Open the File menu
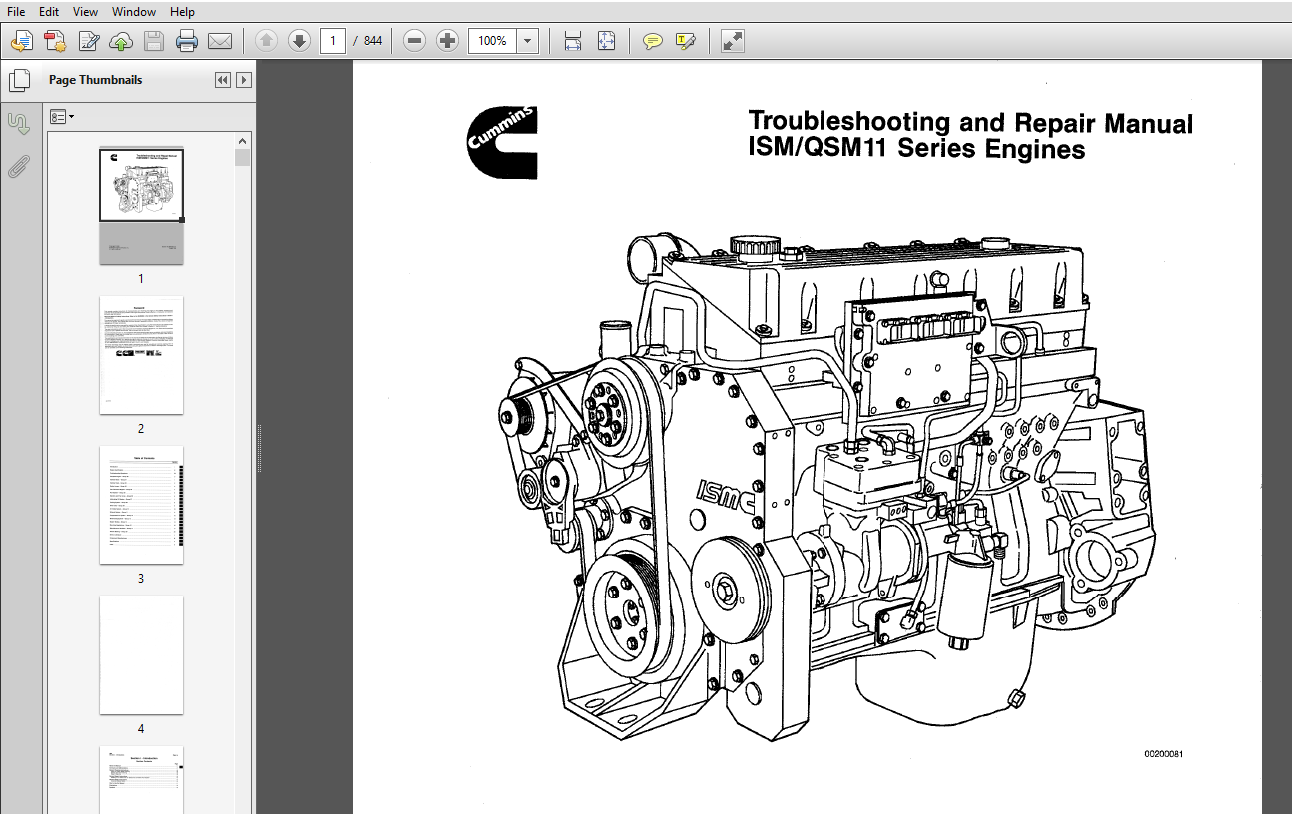 coord(16,12)
